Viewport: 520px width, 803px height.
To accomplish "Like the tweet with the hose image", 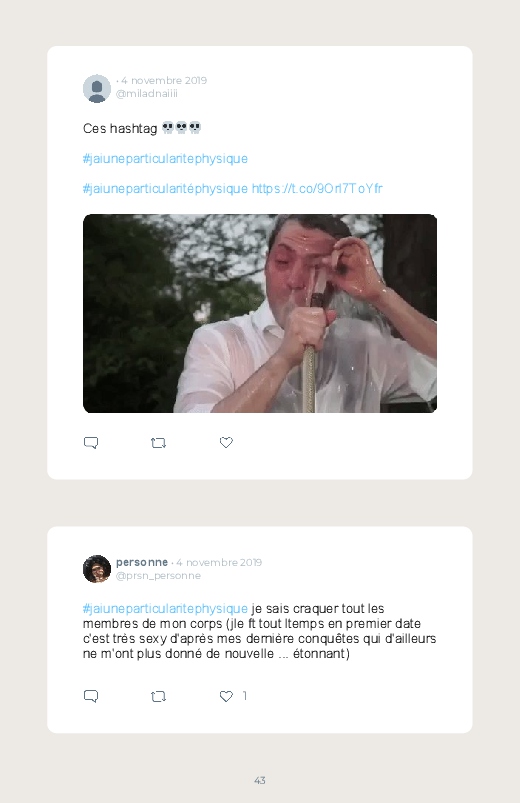I will [x=226, y=442].
